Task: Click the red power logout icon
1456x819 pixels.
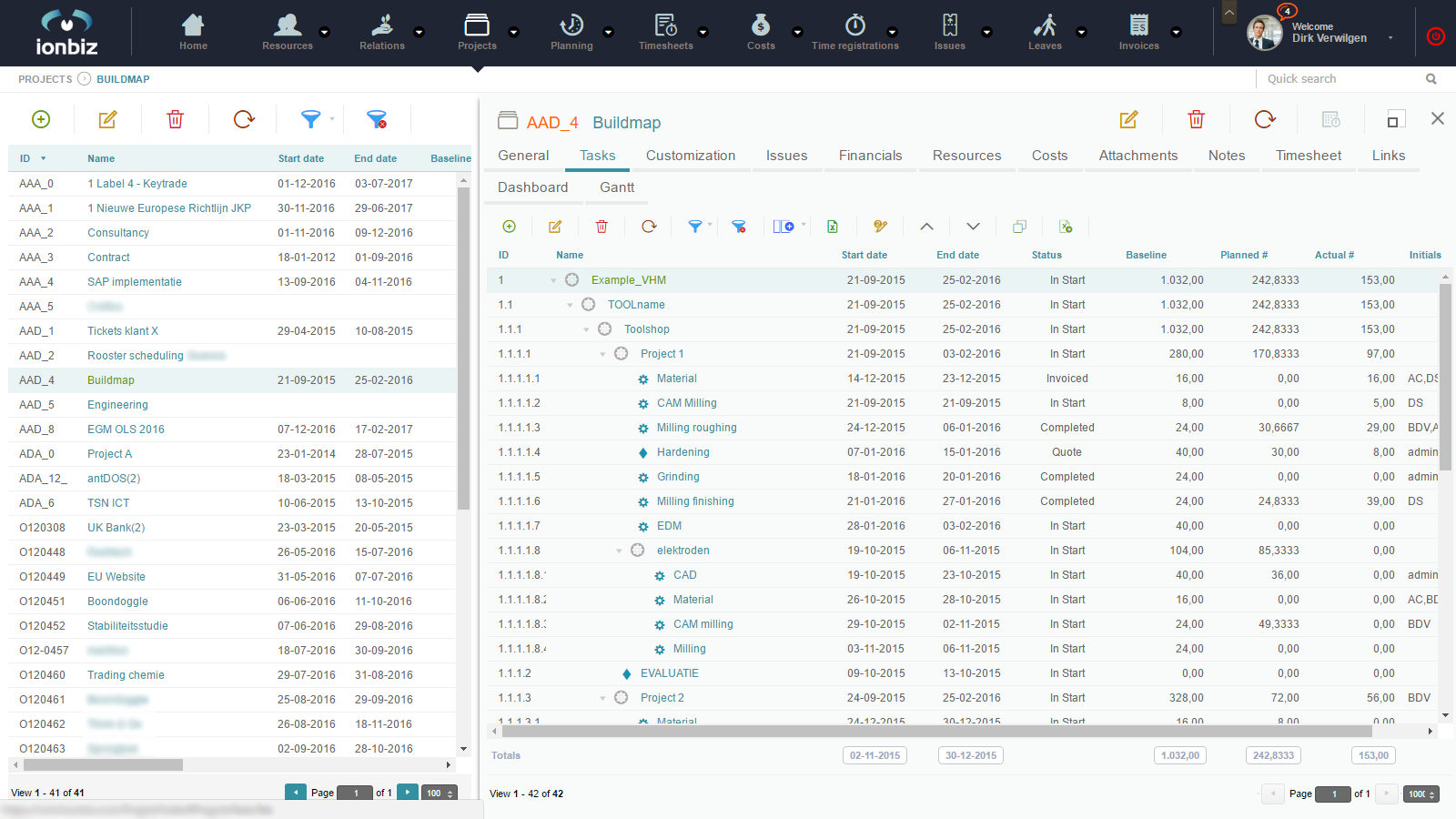Action: tap(1435, 36)
